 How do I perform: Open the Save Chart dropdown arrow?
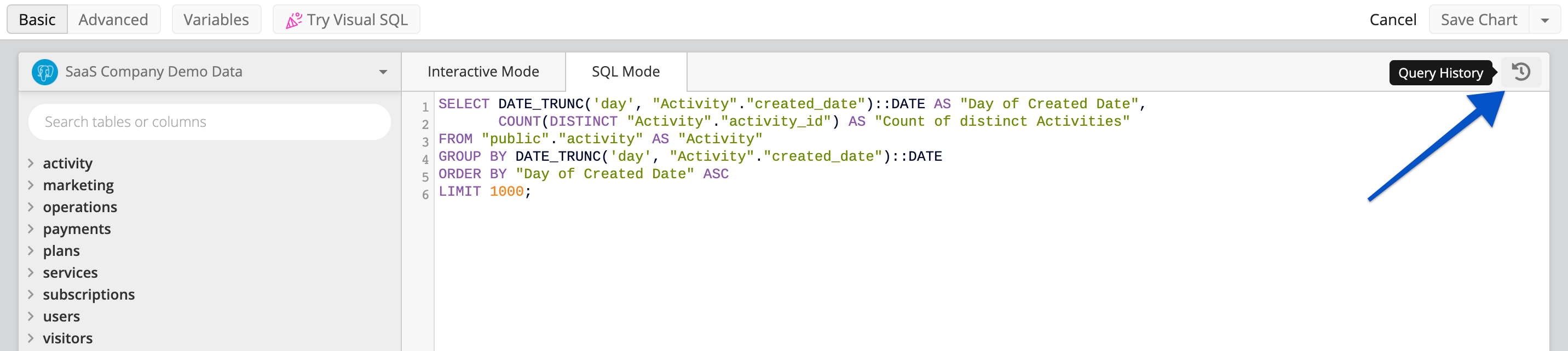1544,20
